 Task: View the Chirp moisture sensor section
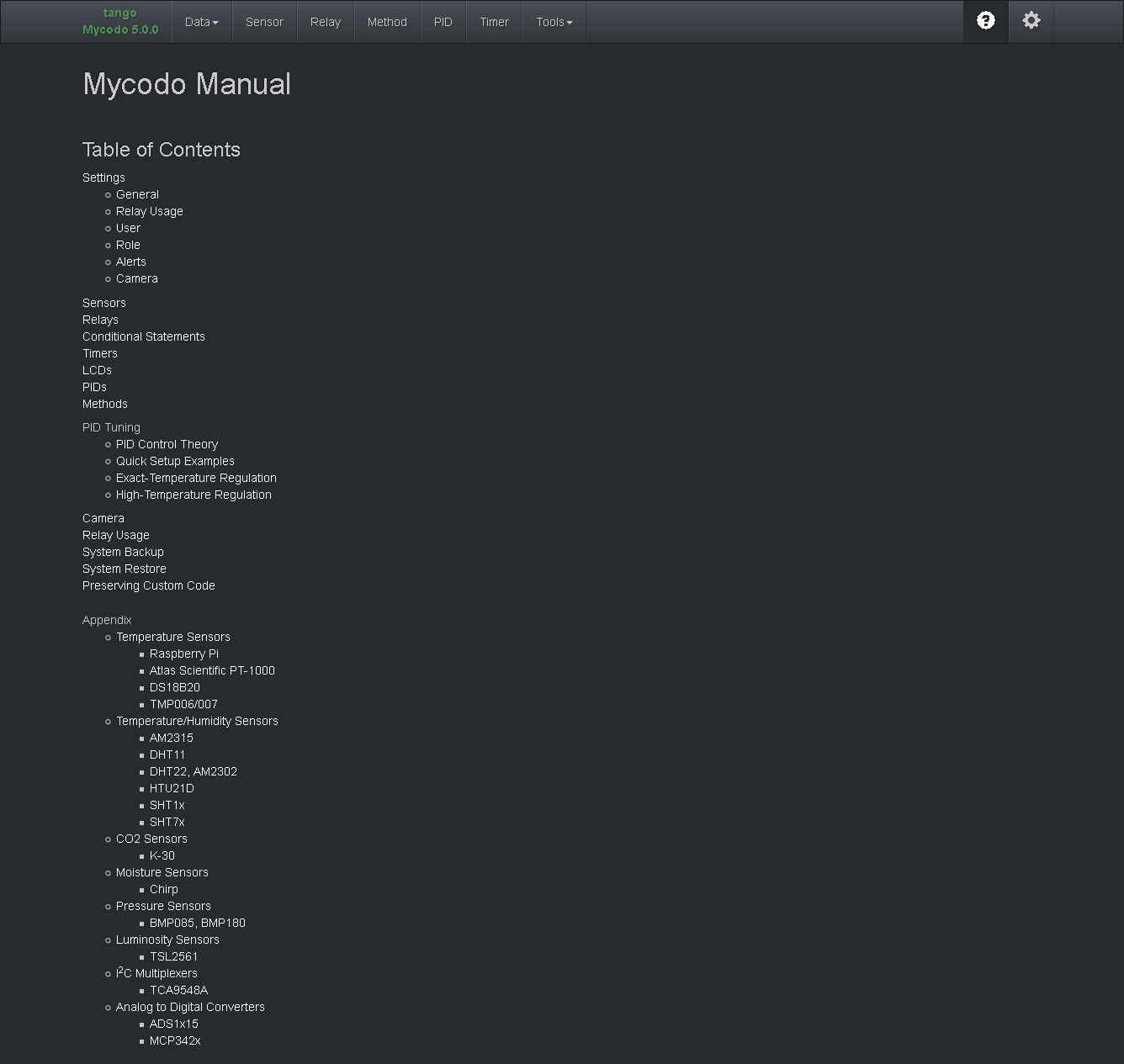click(x=163, y=889)
